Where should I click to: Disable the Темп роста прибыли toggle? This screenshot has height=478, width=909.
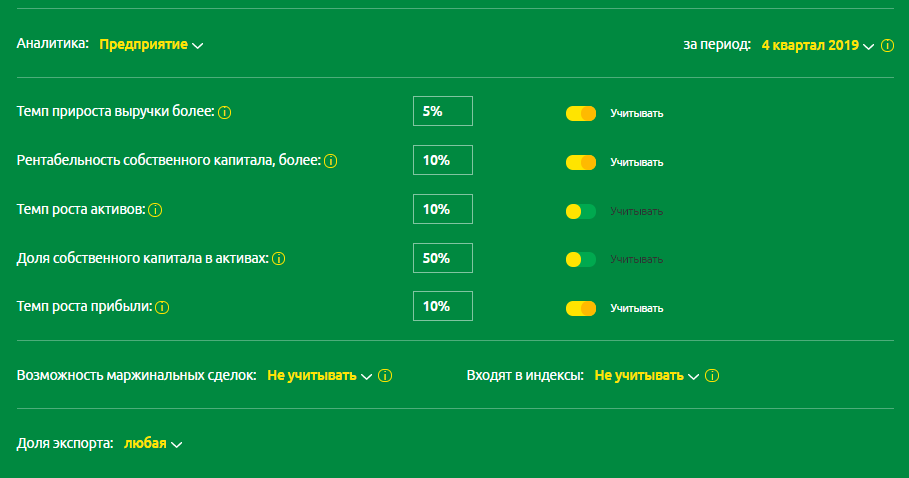(581, 308)
